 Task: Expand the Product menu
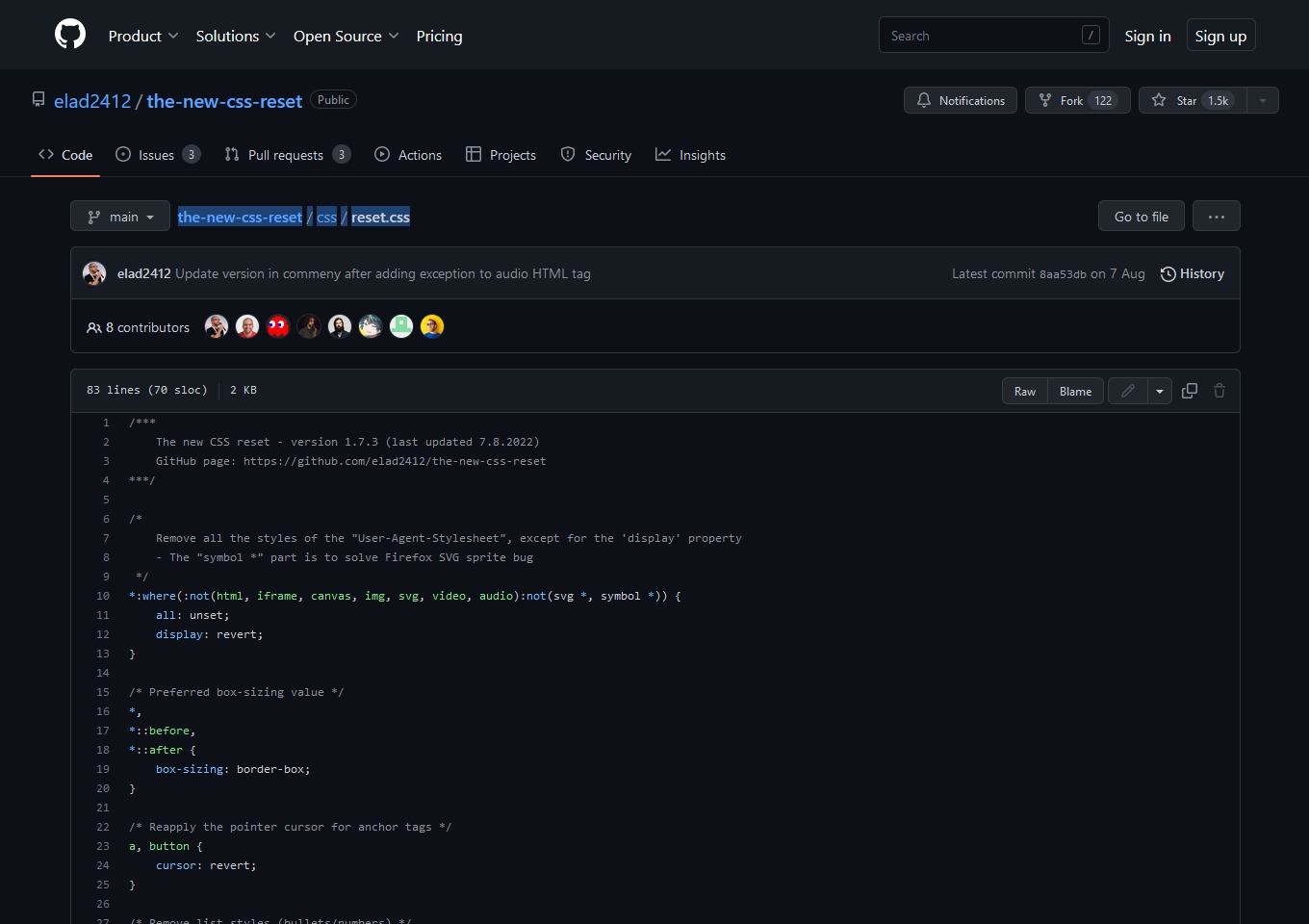143,36
